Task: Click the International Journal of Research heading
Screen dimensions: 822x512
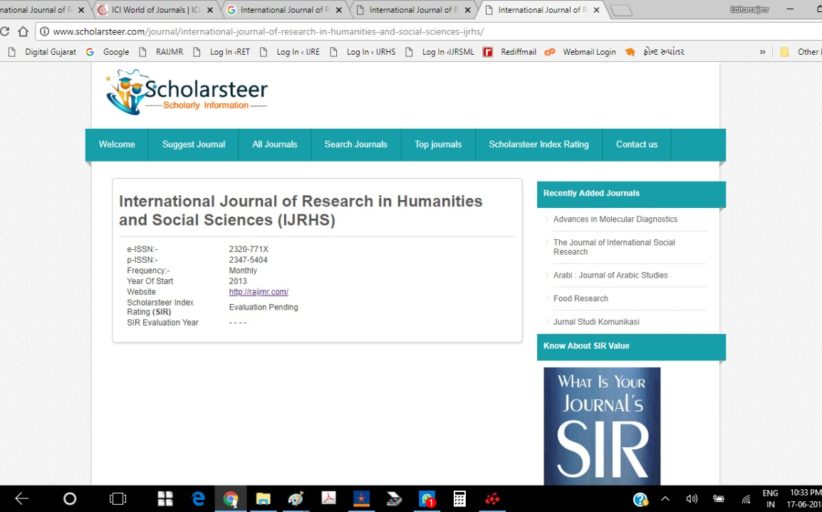Action: (x=300, y=210)
